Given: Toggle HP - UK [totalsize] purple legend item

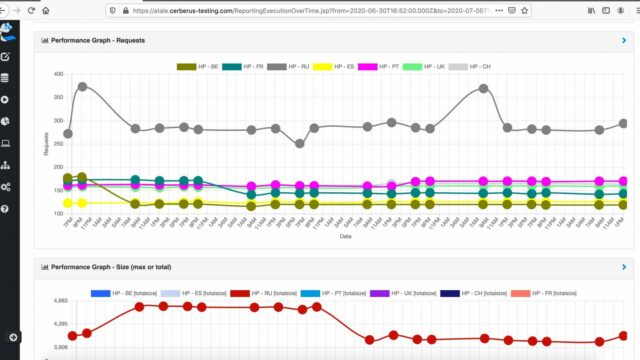Looking at the screenshot, I should [403, 293].
